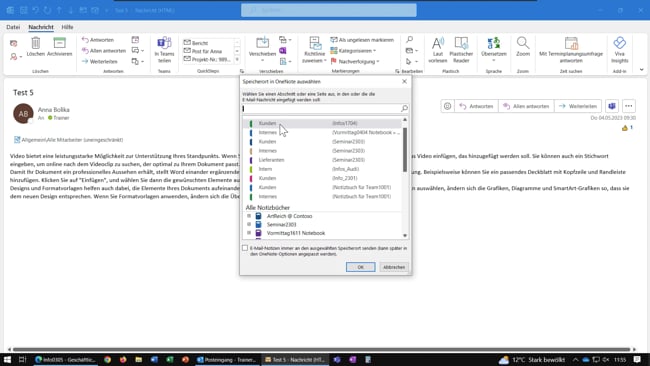Send to OneNote via purple ribbon icon
Screen dimensions: 650x366
tap(283, 51)
